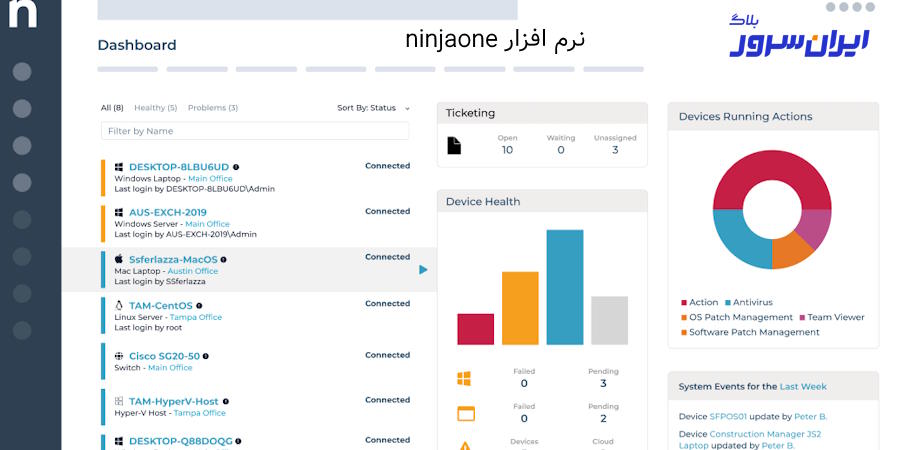This screenshot has width=900, height=450.
Task: Click Windows icon beside DESKTOP-8LBU6UD
Action: pos(119,167)
